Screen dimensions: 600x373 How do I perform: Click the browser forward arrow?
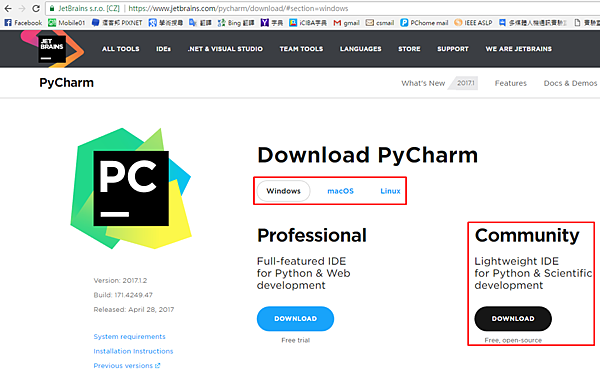click(x=22, y=8)
